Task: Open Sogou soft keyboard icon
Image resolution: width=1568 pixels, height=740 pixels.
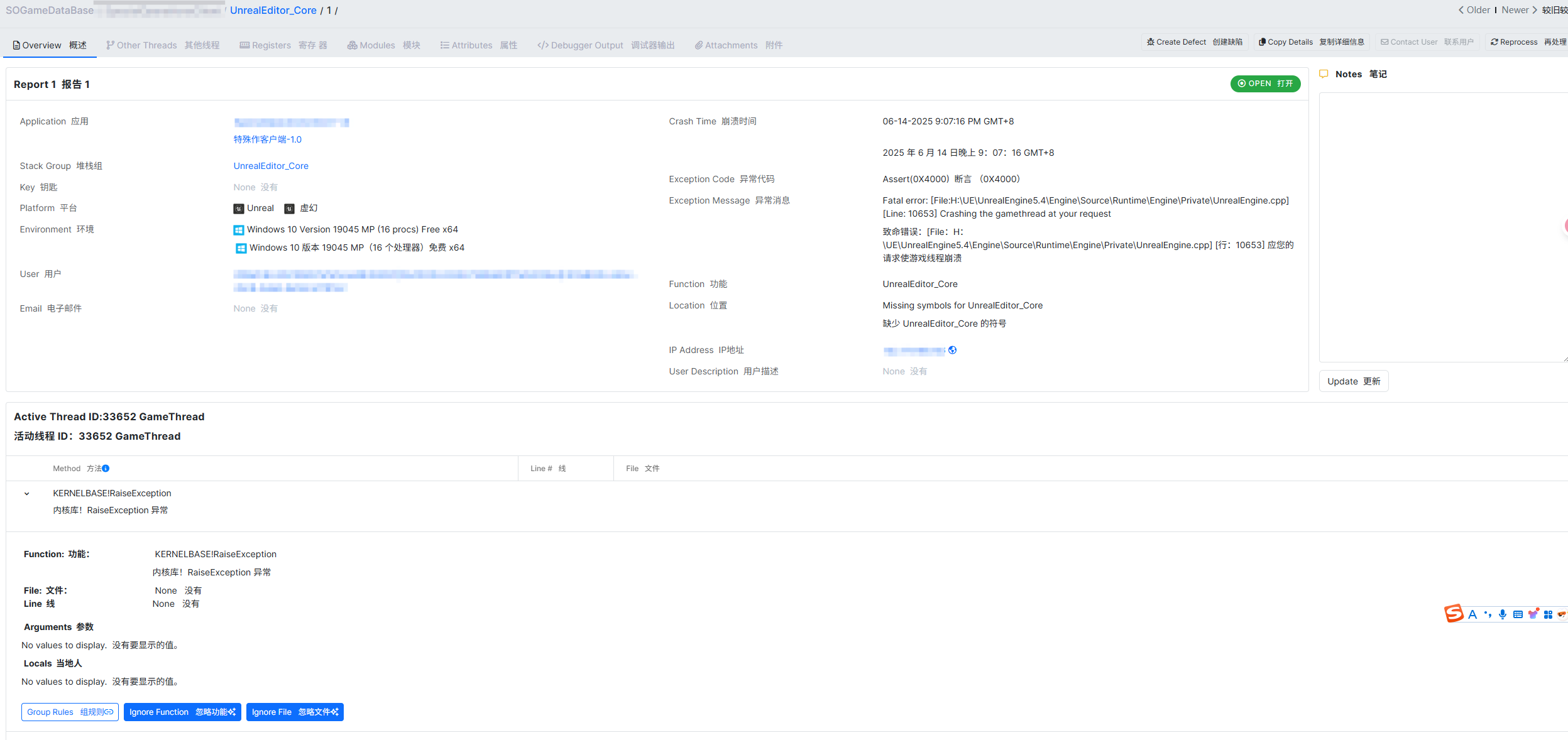Action: [1518, 614]
